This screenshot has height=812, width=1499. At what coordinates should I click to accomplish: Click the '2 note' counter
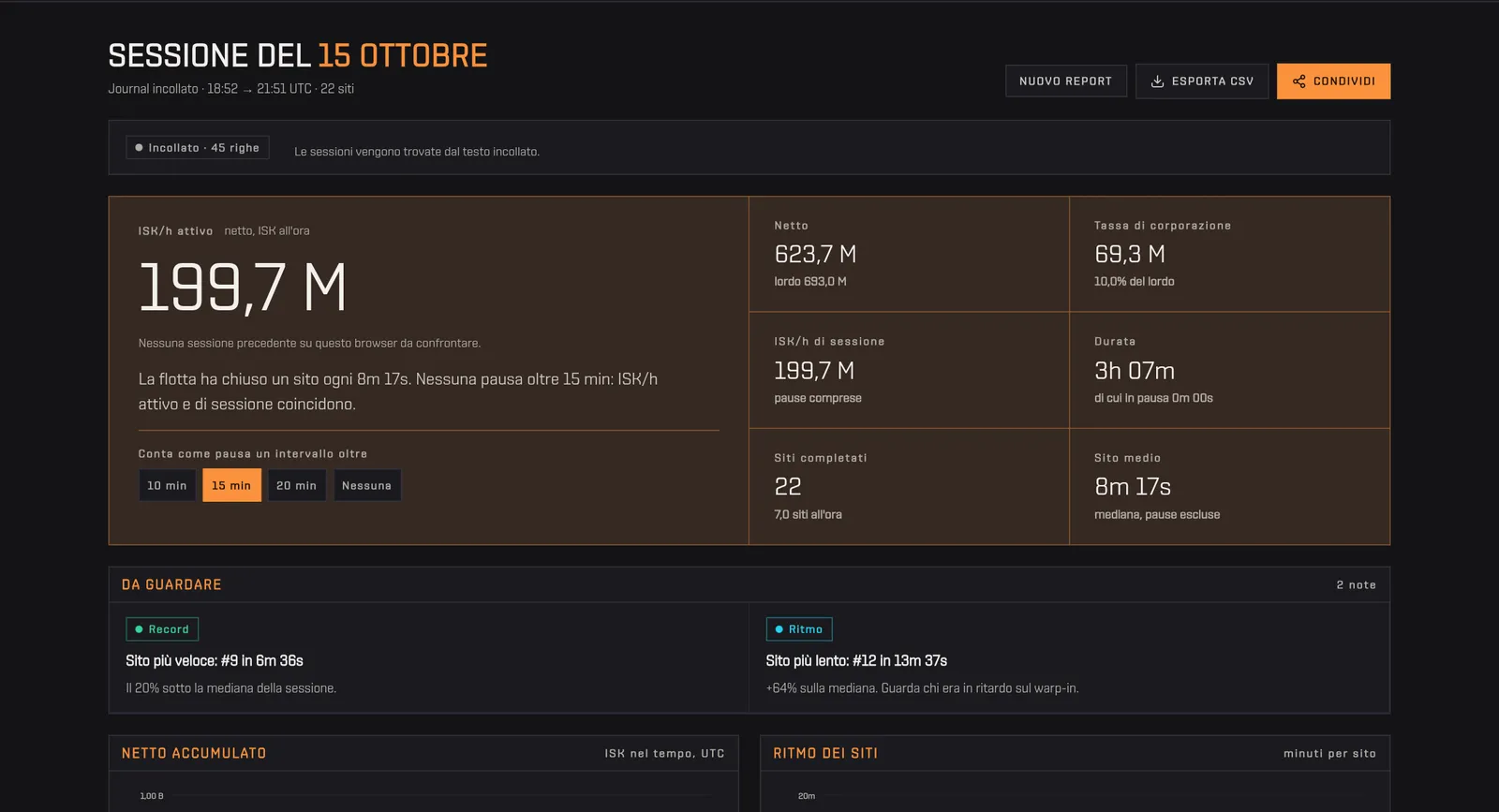1356,585
